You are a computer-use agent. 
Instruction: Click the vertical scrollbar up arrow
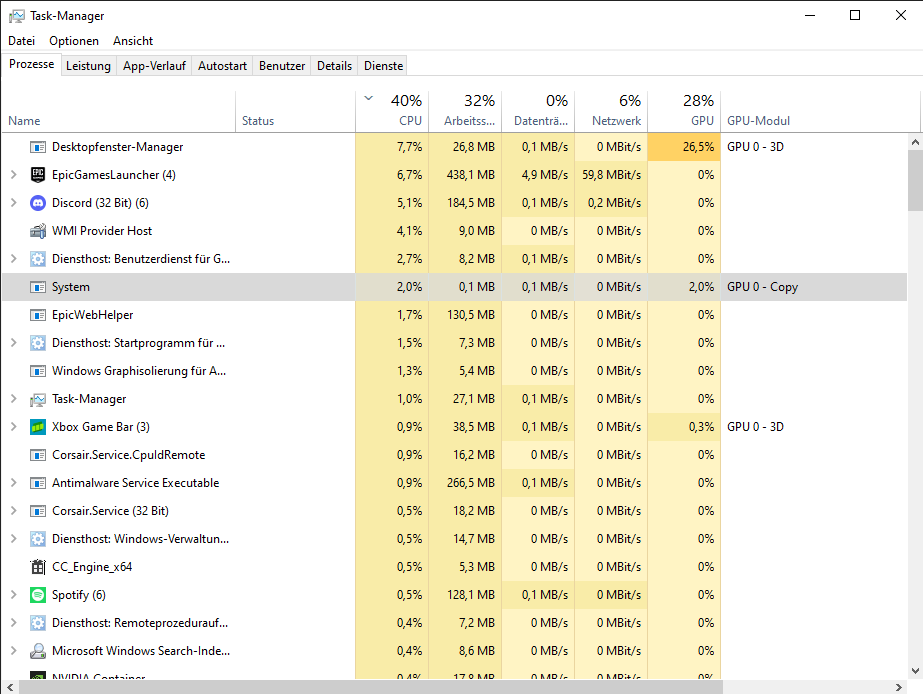915,142
